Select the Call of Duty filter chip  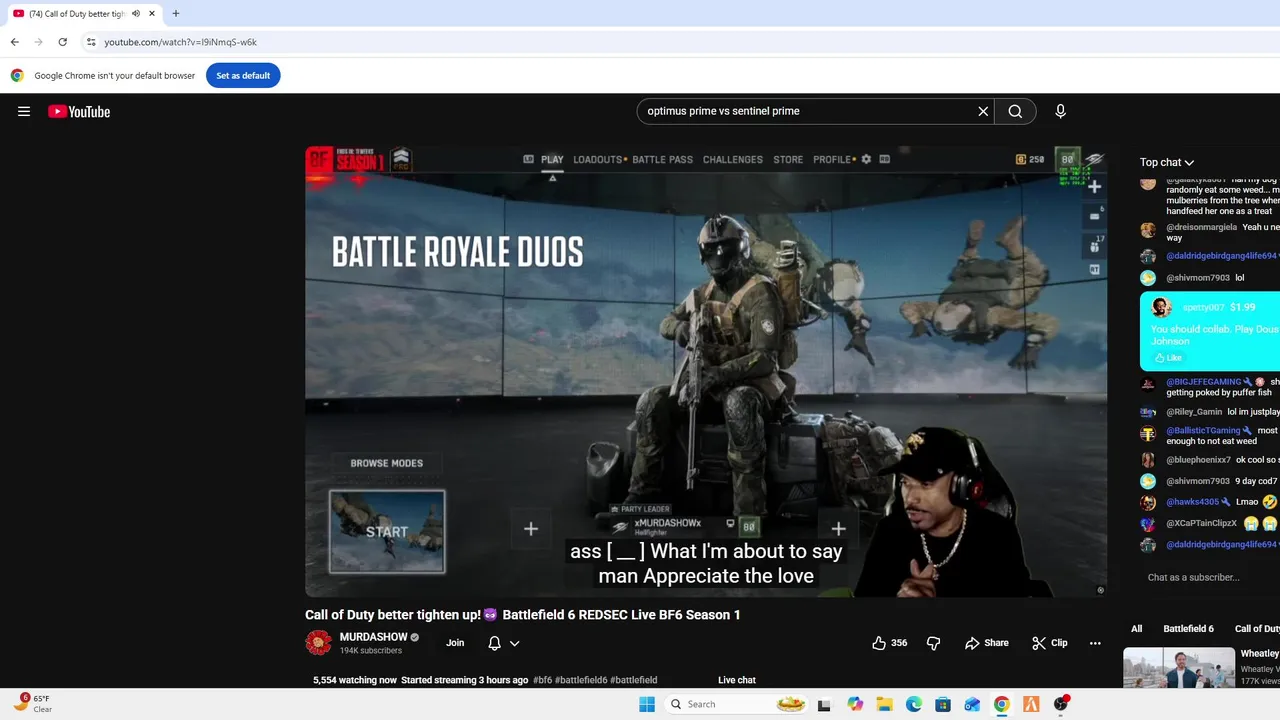click(x=1256, y=628)
